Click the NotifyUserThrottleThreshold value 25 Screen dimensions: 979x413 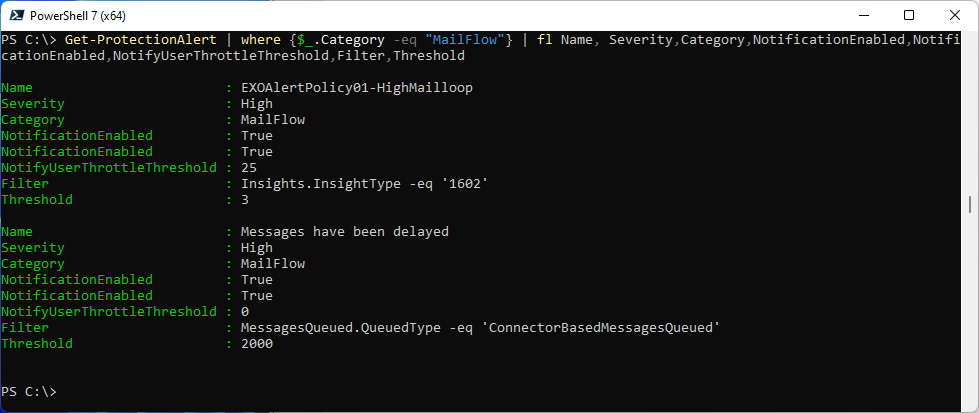pyautogui.click(x=249, y=168)
